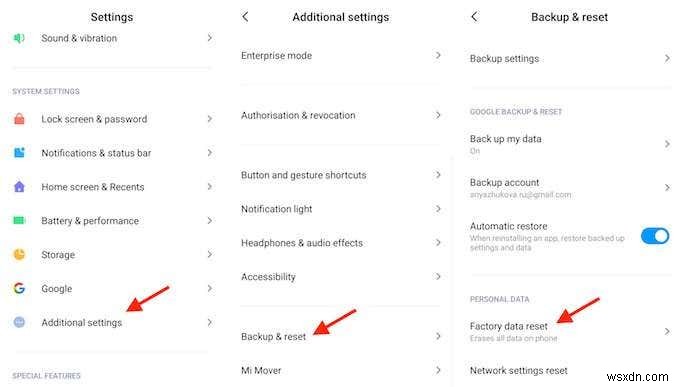This screenshot has width=680, height=387.
Task: Expand the Backup settings chevron
Action: coord(667,58)
